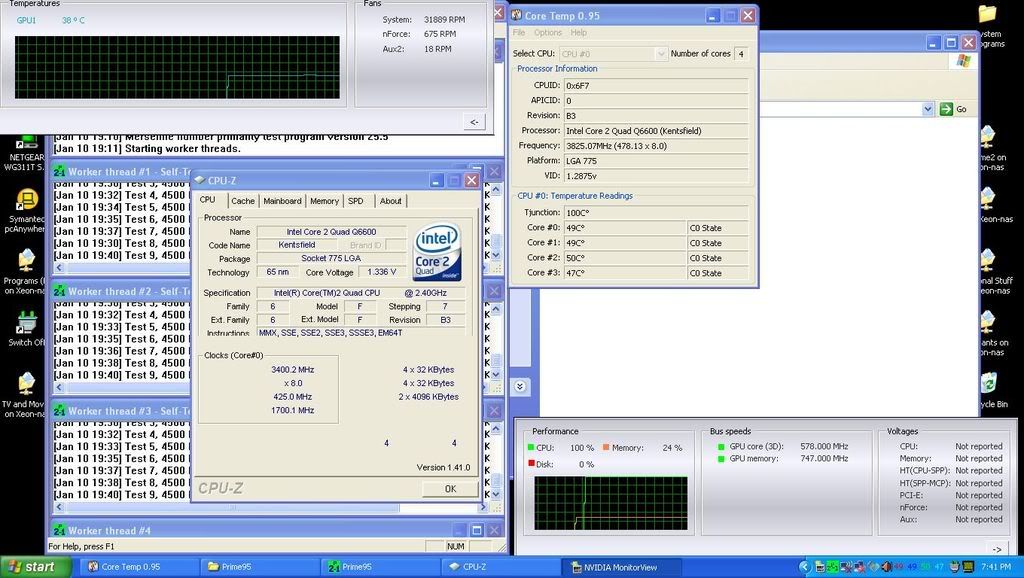Image resolution: width=1024 pixels, height=578 pixels.
Task: Switch to NVIDIA MonitorView taskbar button
Action: coord(620,567)
